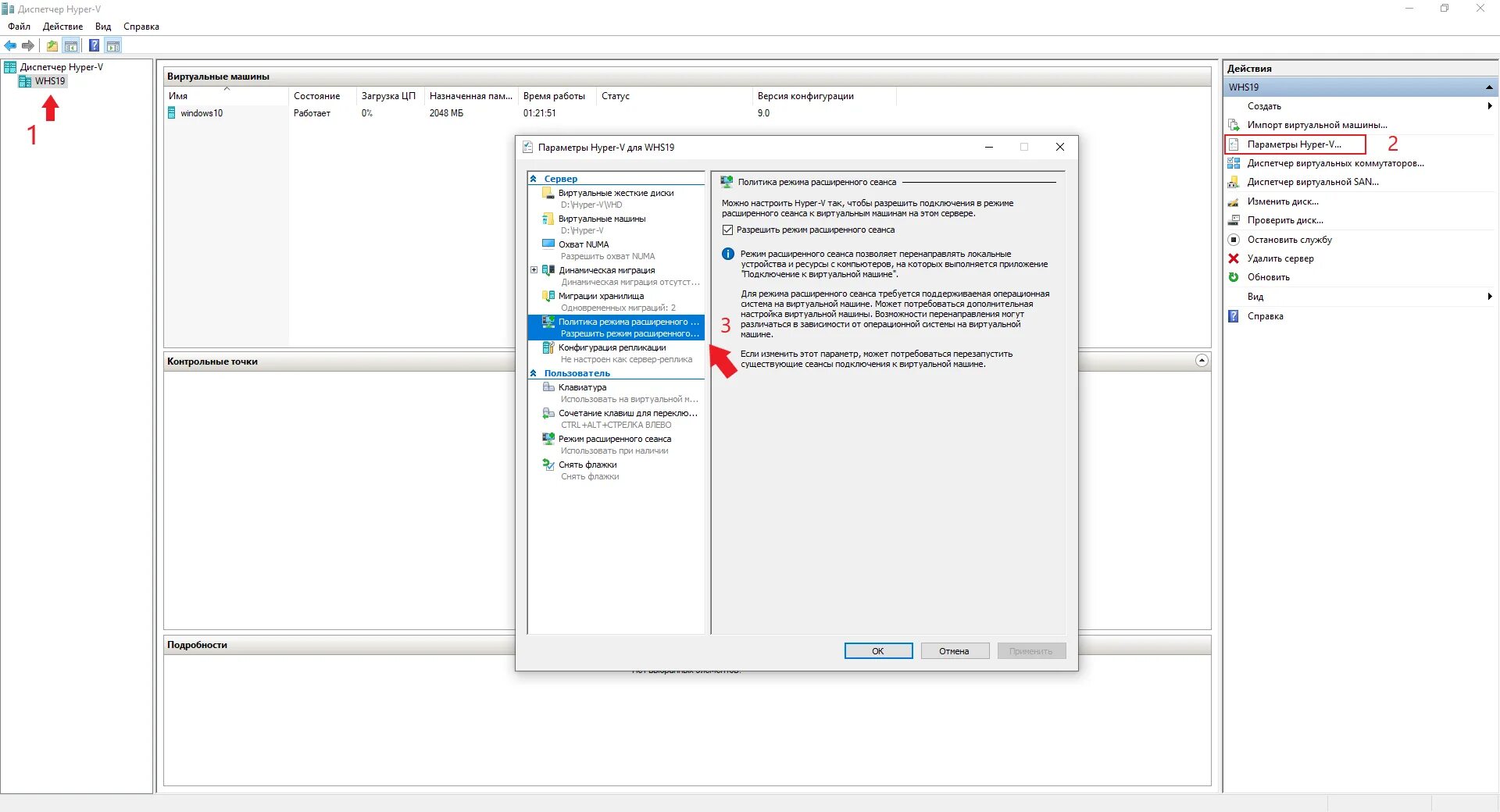Click the Virtual Hard Disks folder icon
Screen dimensions: 1500x812
(x=548, y=193)
